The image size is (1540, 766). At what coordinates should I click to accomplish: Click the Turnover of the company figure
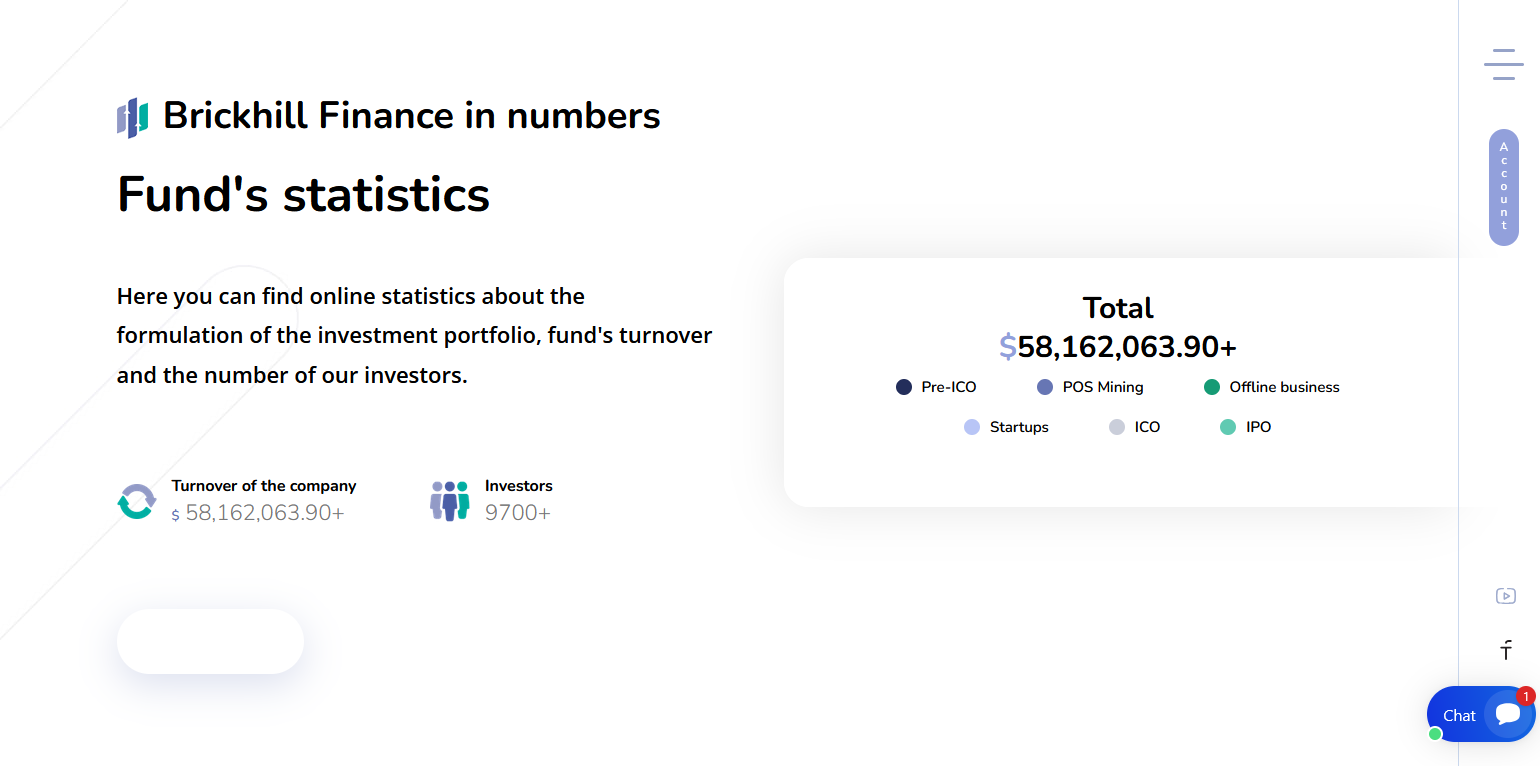tap(258, 513)
